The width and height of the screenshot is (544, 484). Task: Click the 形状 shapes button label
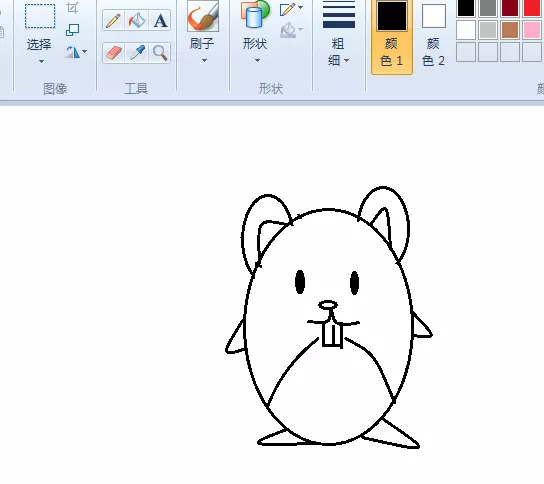pos(255,43)
